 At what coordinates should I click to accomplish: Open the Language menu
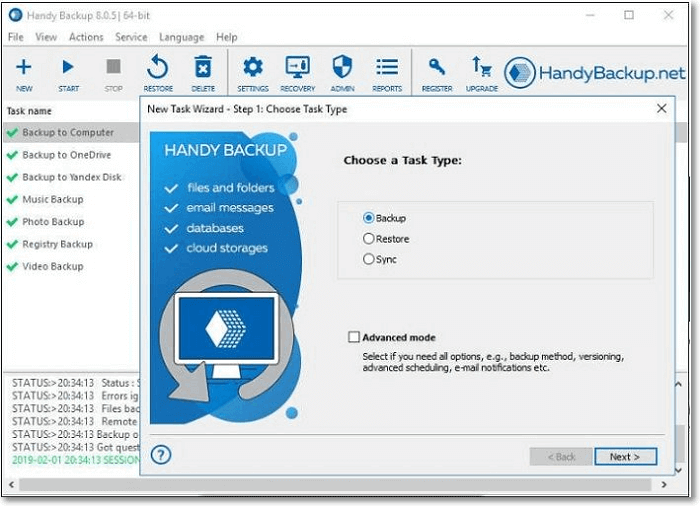[181, 37]
